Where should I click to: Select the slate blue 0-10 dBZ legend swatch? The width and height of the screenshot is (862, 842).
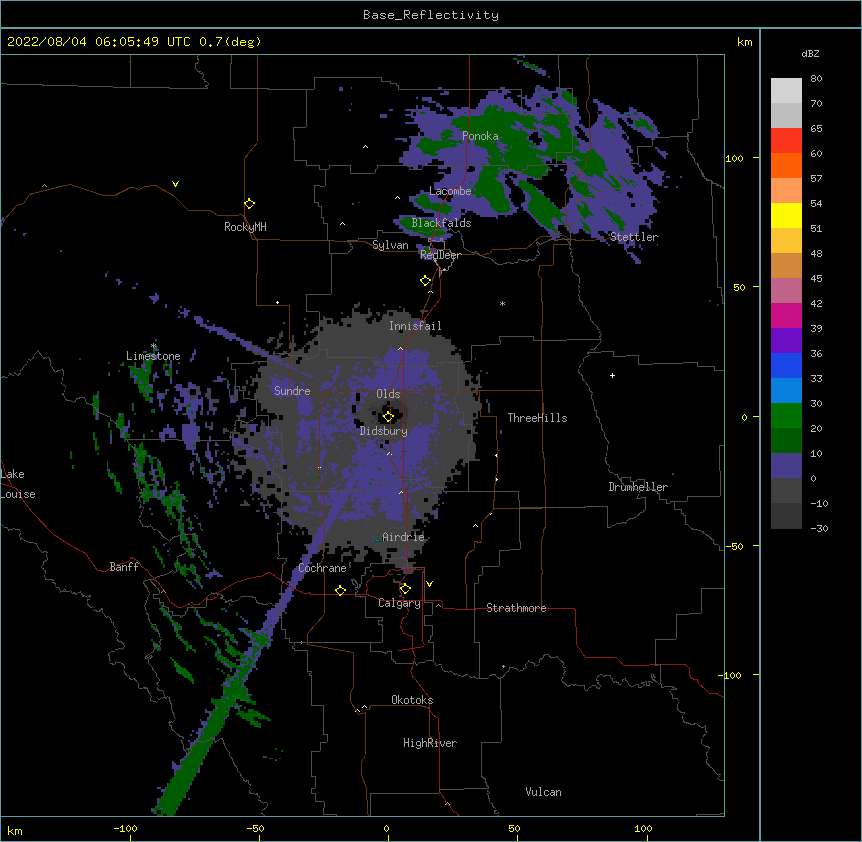786,466
